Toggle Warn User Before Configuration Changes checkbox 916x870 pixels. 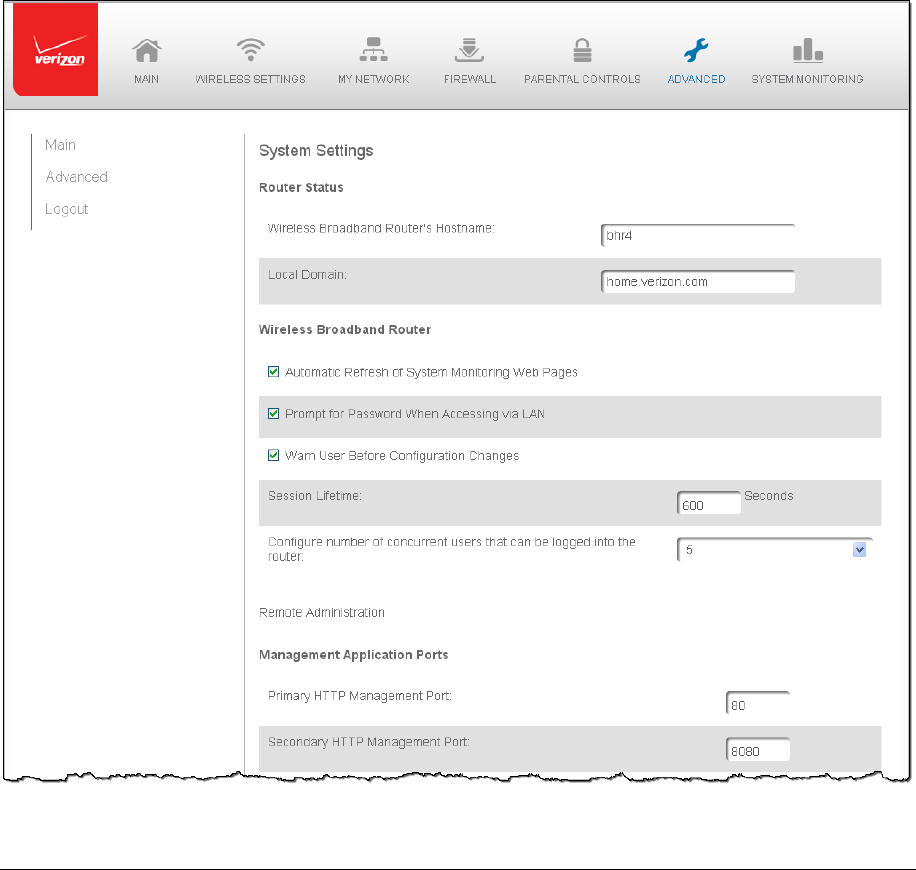273,455
